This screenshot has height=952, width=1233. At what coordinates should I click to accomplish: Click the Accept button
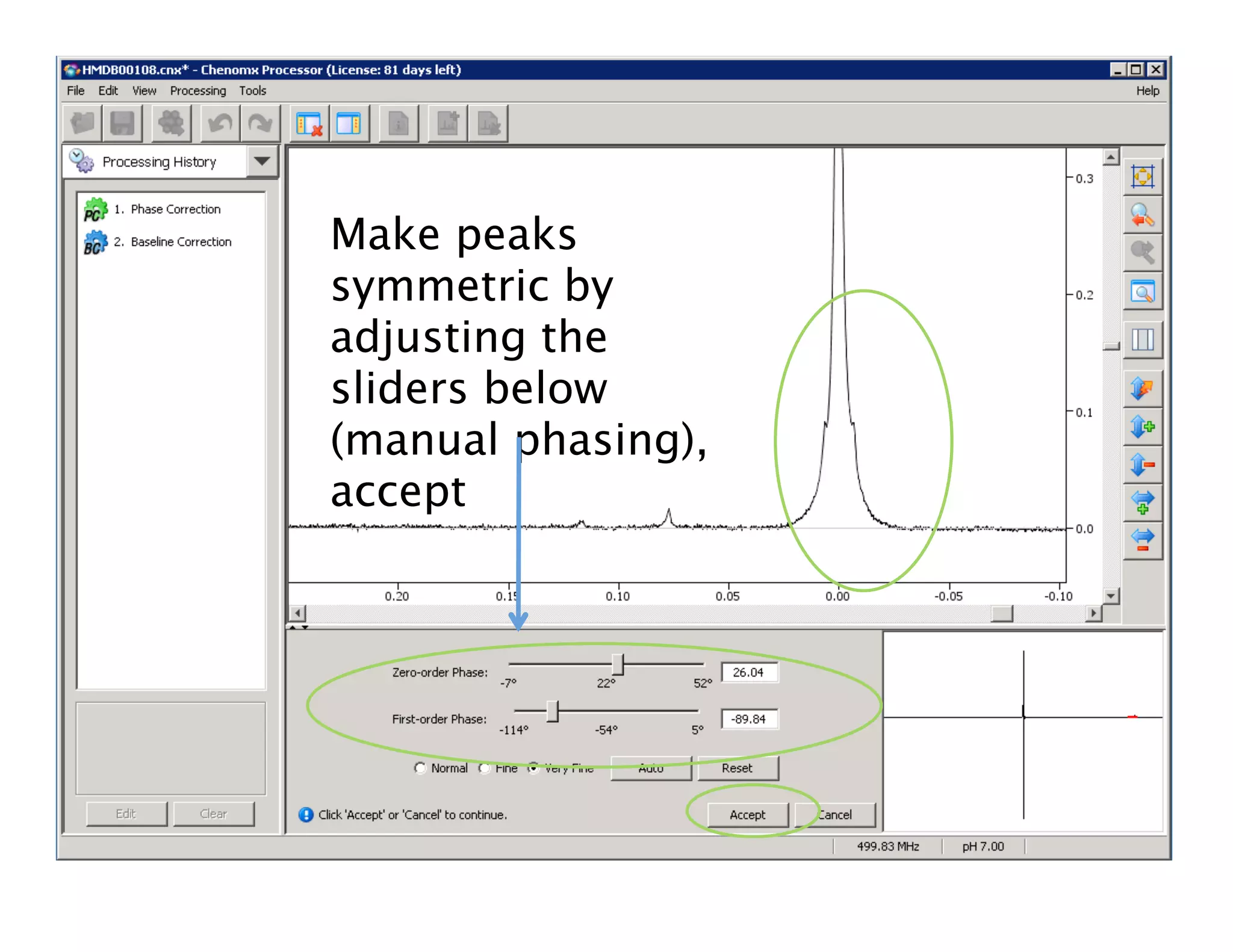748,815
